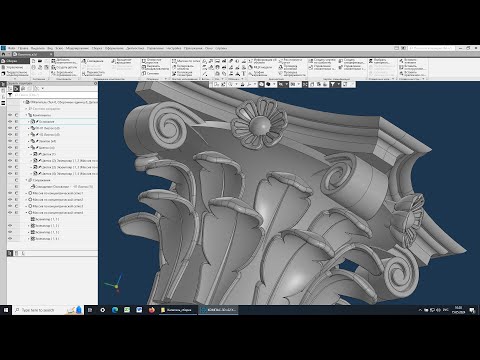Image resolution: width=480 pixels, height=360 pixels.
Task: Open the Сборка menu in menu bar
Action: click(x=97, y=48)
